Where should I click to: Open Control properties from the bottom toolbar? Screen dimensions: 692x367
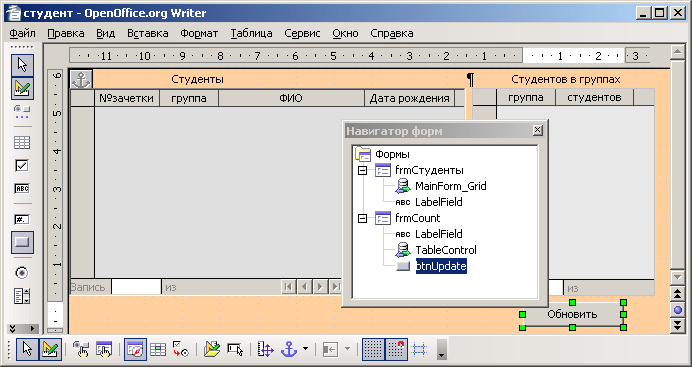(81, 350)
